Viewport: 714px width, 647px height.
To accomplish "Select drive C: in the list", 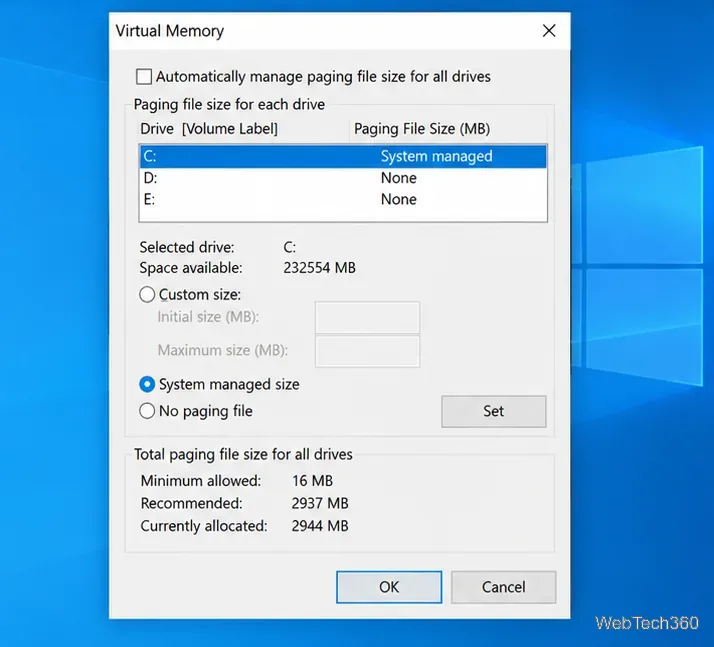I will tap(343, 156).
